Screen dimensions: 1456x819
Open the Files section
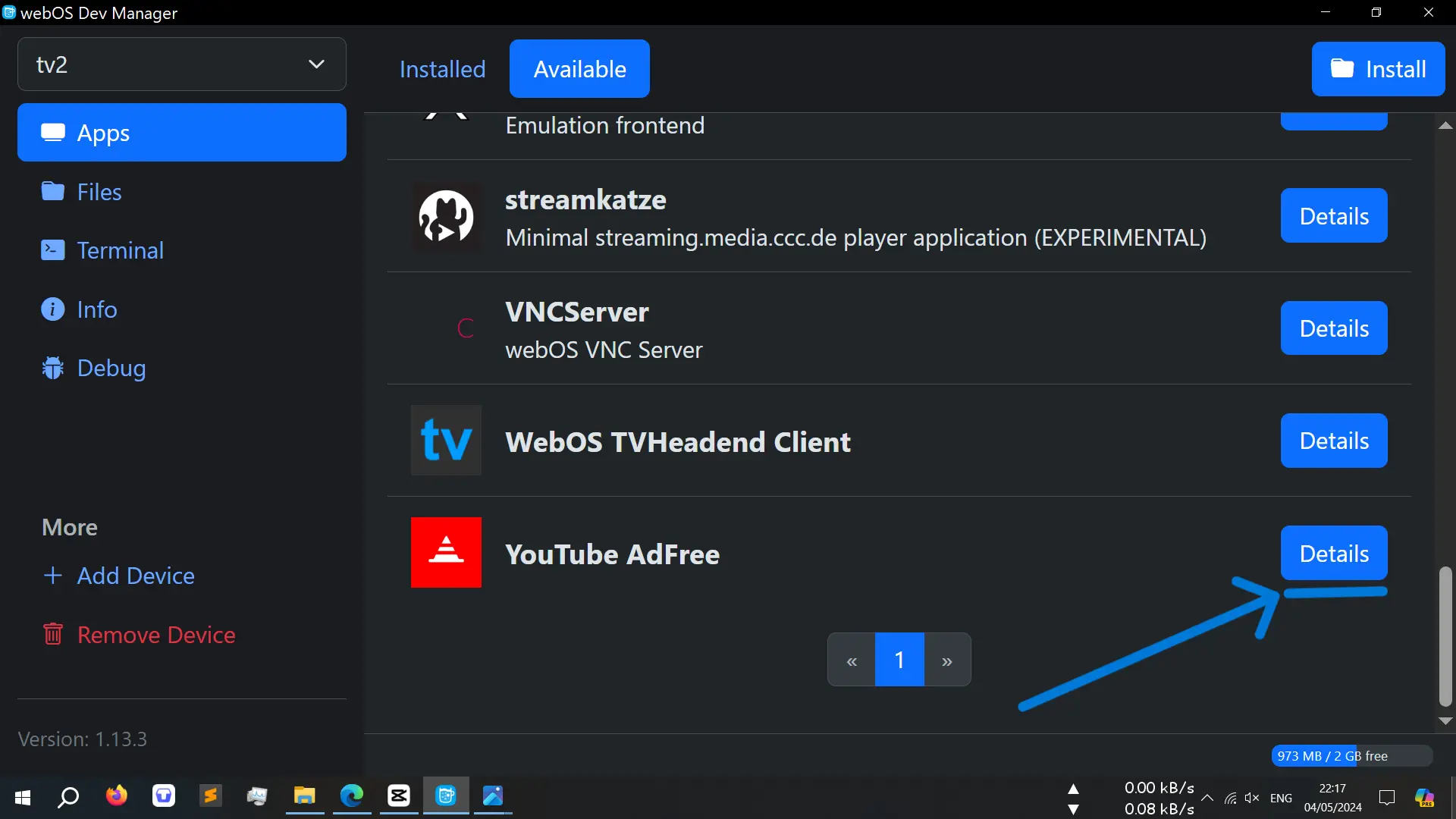[81, 192]
